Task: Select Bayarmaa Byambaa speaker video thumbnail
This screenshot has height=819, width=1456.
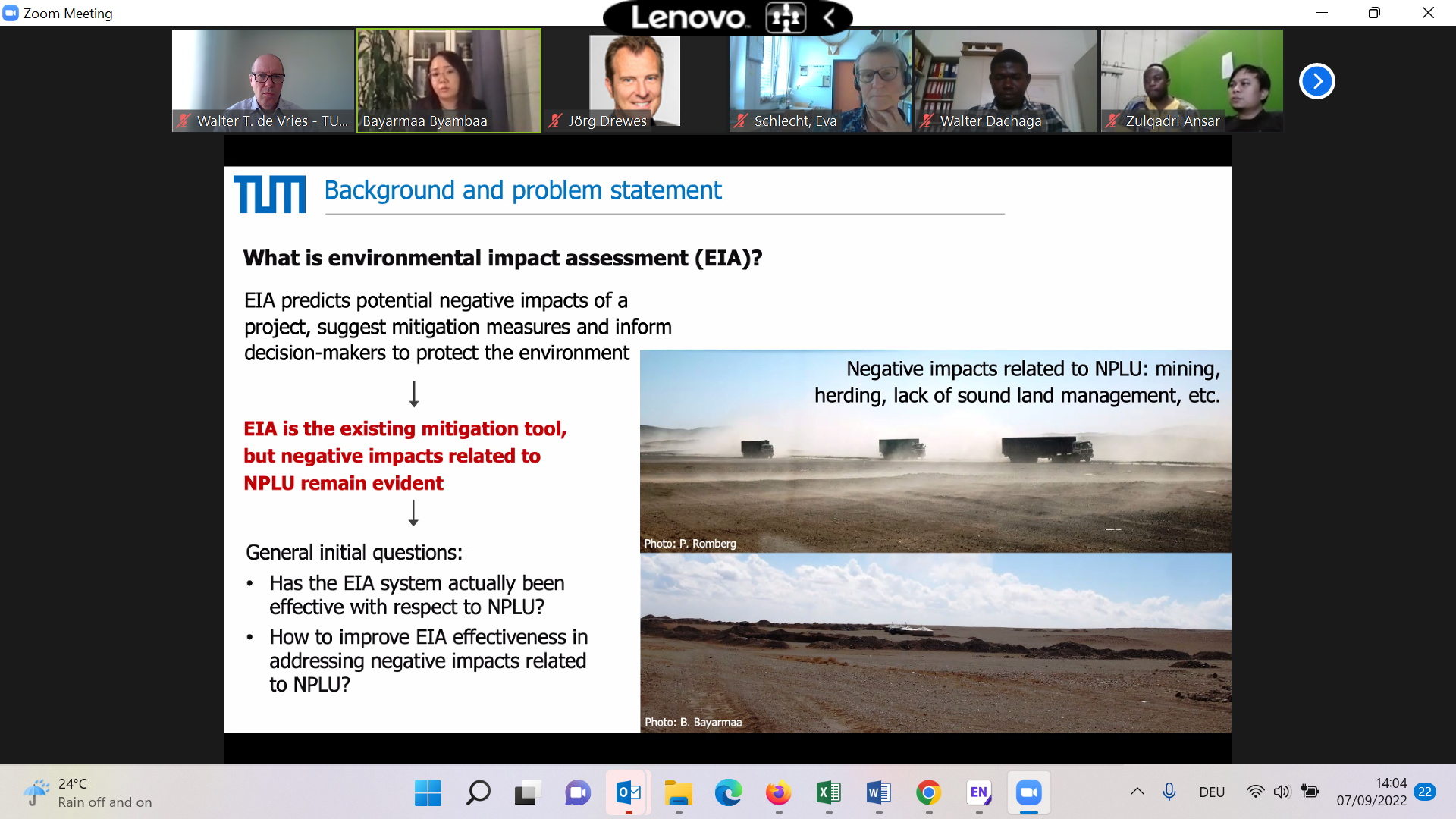Action: [449, 80]
